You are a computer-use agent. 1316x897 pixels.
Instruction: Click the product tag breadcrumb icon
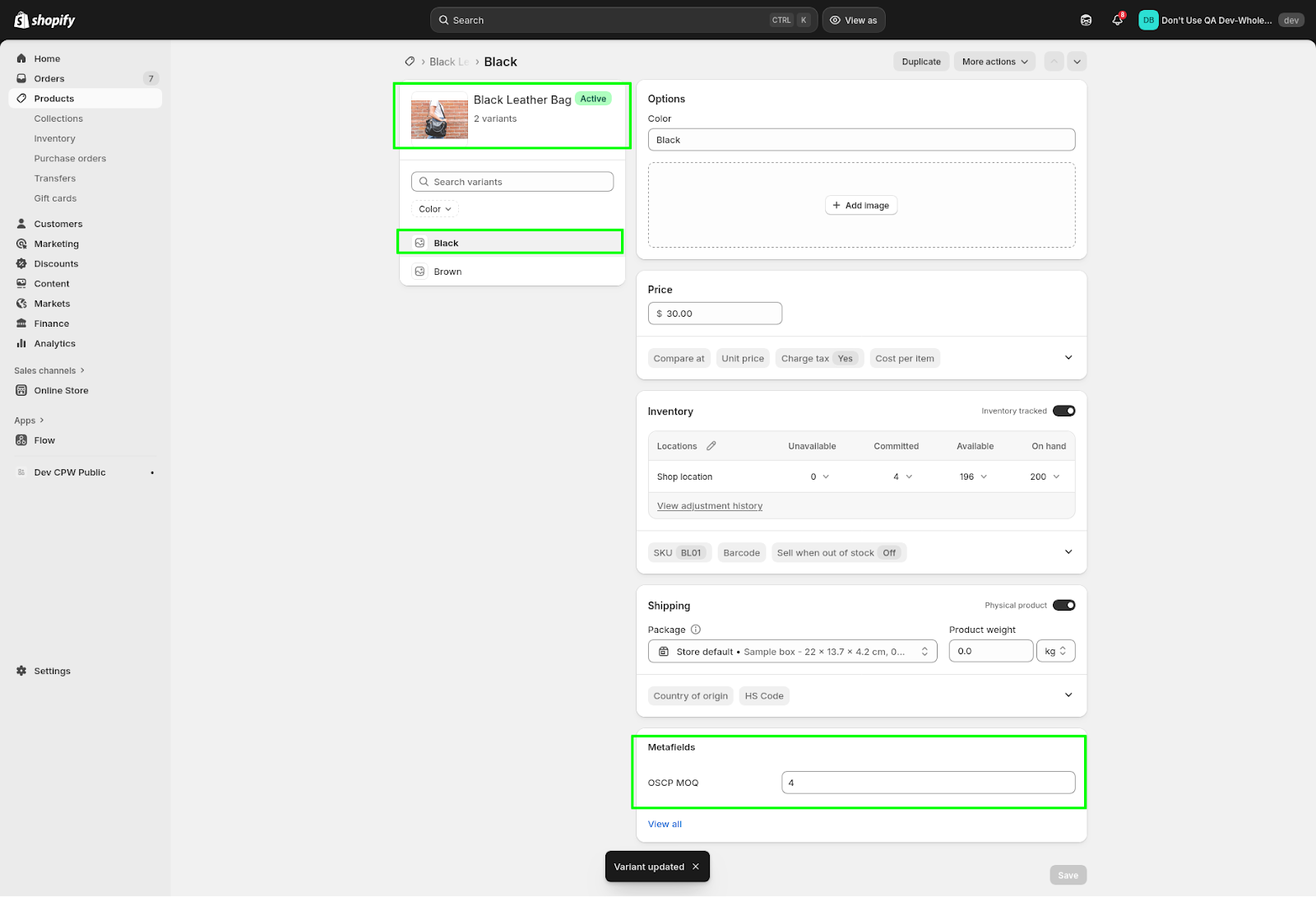pos(410,62)
